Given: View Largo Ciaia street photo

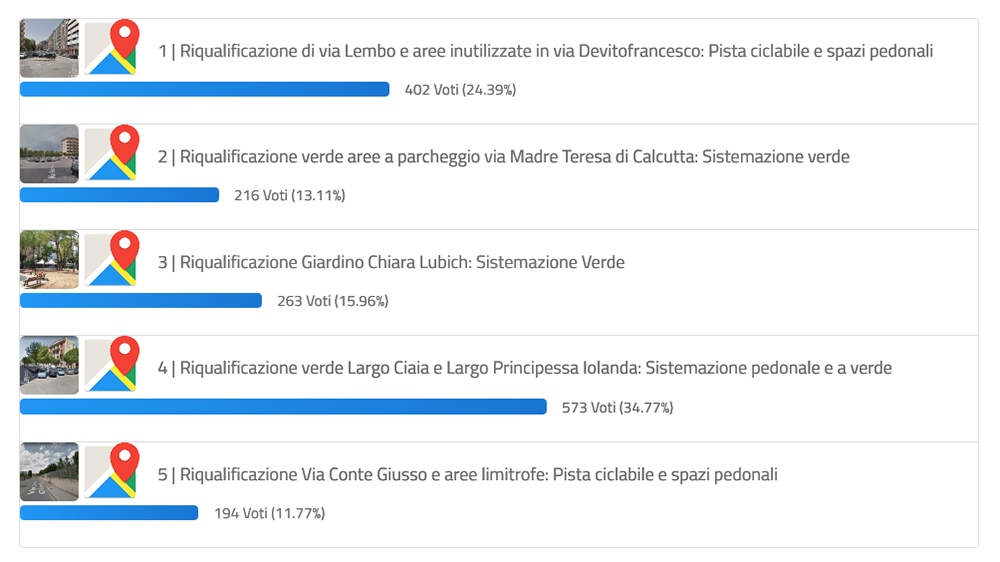Looking at the screenshot, I should tap(49, 365).
